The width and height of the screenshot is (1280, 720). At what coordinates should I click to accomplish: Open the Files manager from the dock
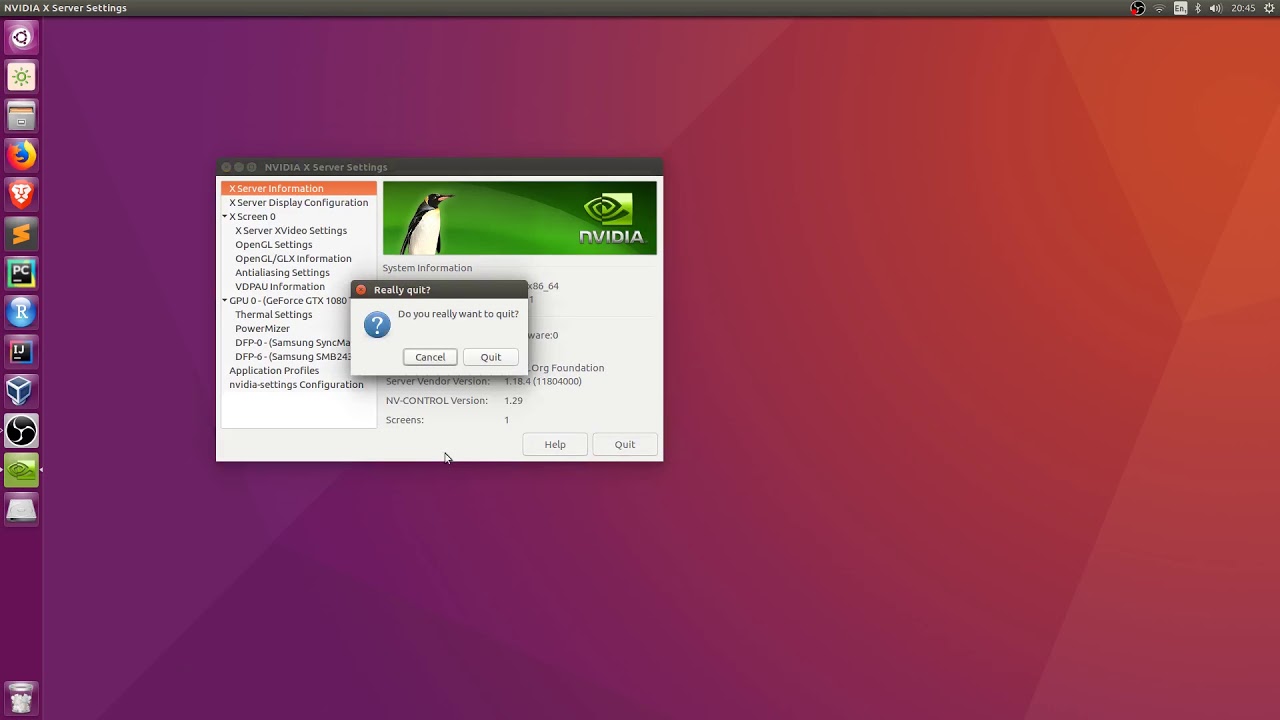pos(21,116)
